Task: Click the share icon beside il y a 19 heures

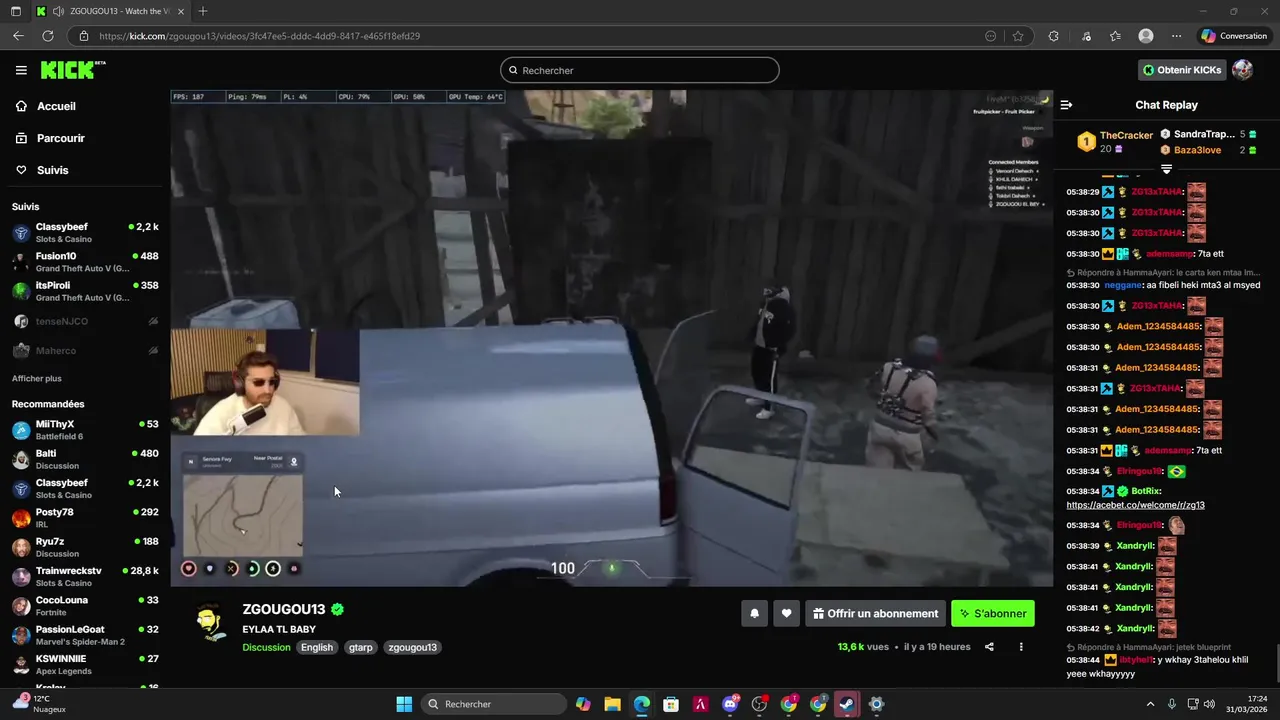Action: [989, 647]
